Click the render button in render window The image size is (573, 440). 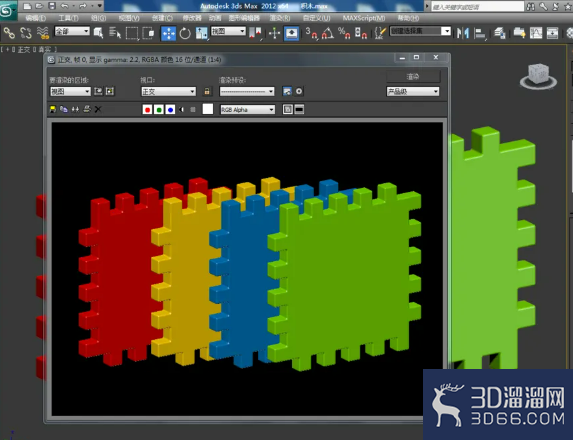[413, 77]
